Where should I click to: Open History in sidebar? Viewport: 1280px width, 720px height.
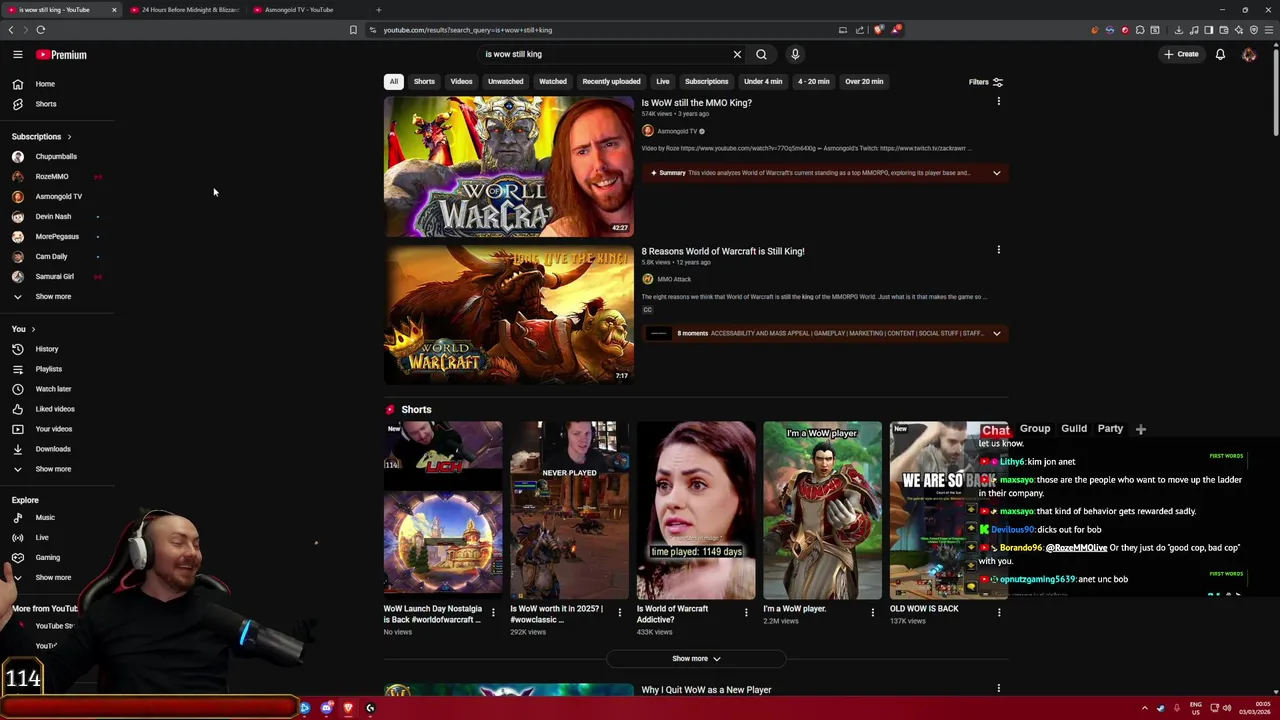(47, 349)
